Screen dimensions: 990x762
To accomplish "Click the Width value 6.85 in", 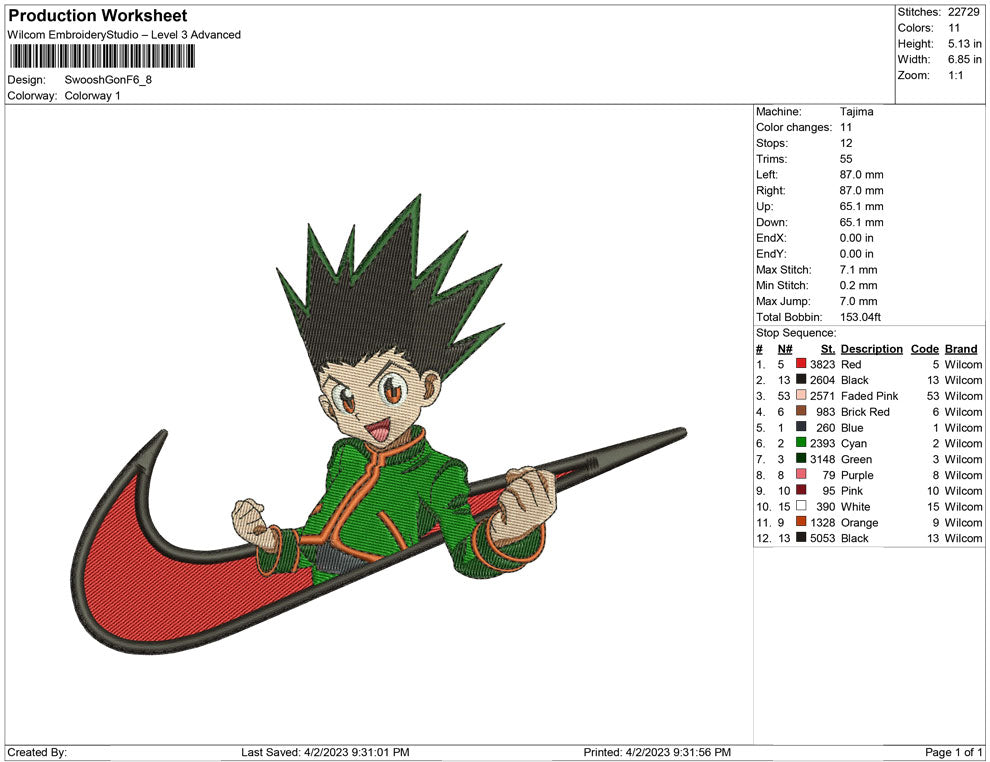I will point(965,59).
